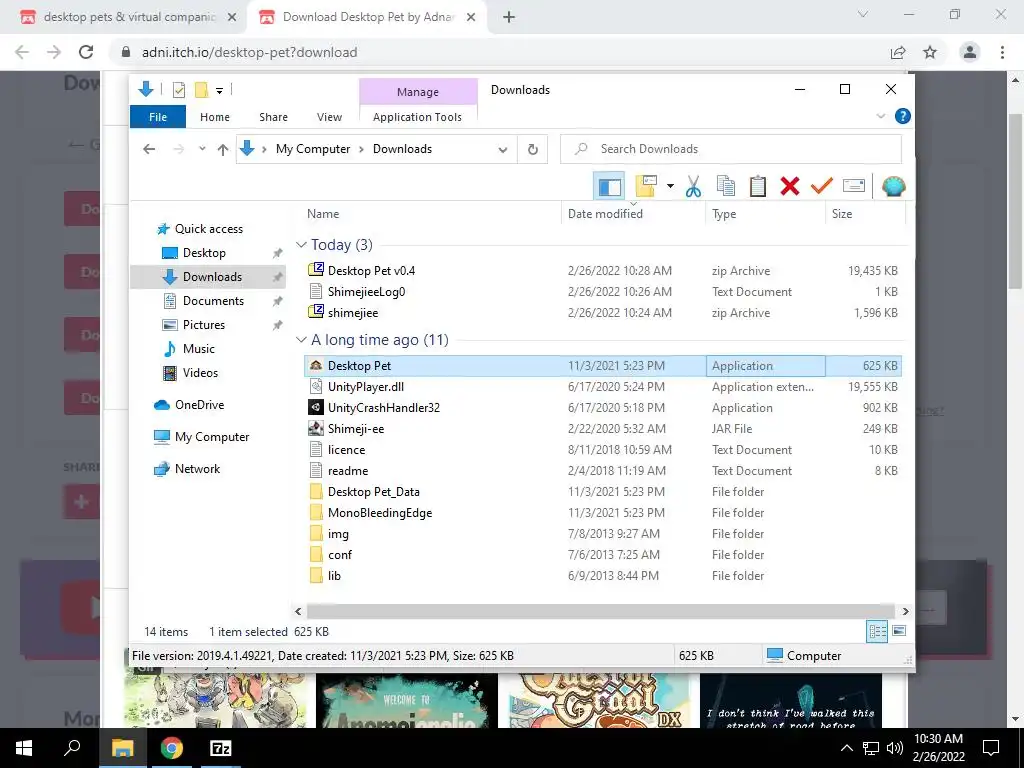Open a new Chrome tab
The image size is (1024, 768).
click(509, 17)
